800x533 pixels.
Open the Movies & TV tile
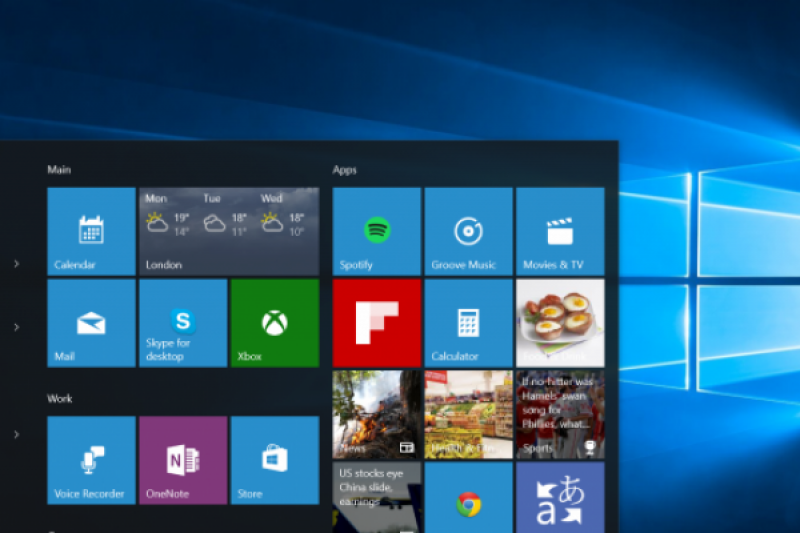point(560,231)
